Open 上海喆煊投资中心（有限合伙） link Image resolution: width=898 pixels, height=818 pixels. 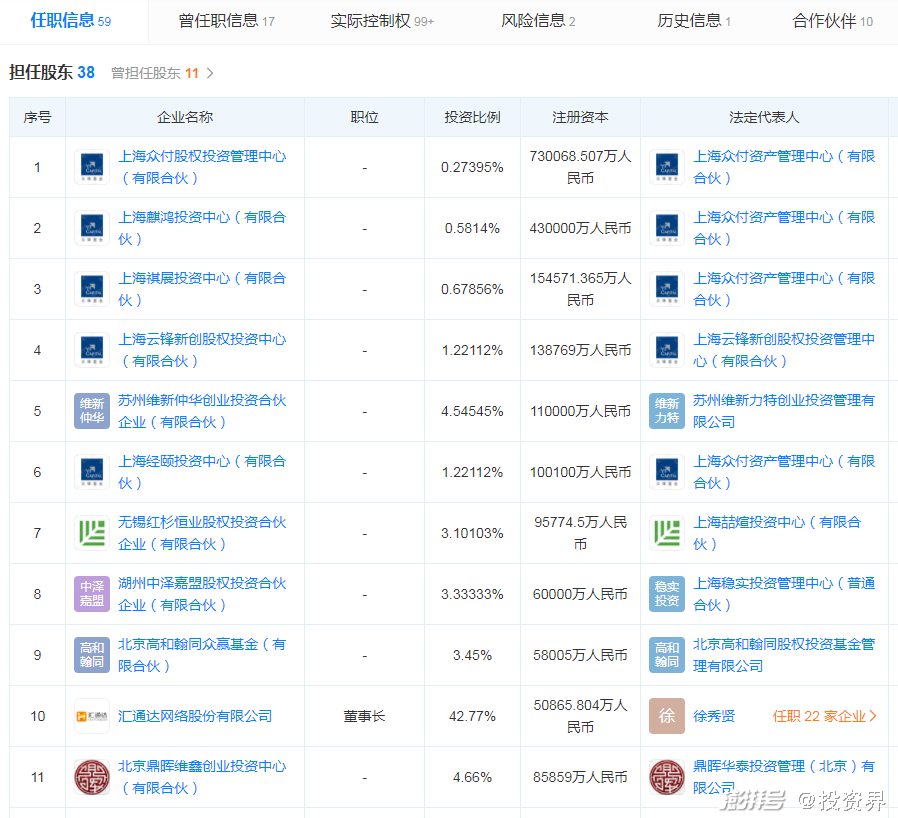pyautogui.click(x=777, y=533)
